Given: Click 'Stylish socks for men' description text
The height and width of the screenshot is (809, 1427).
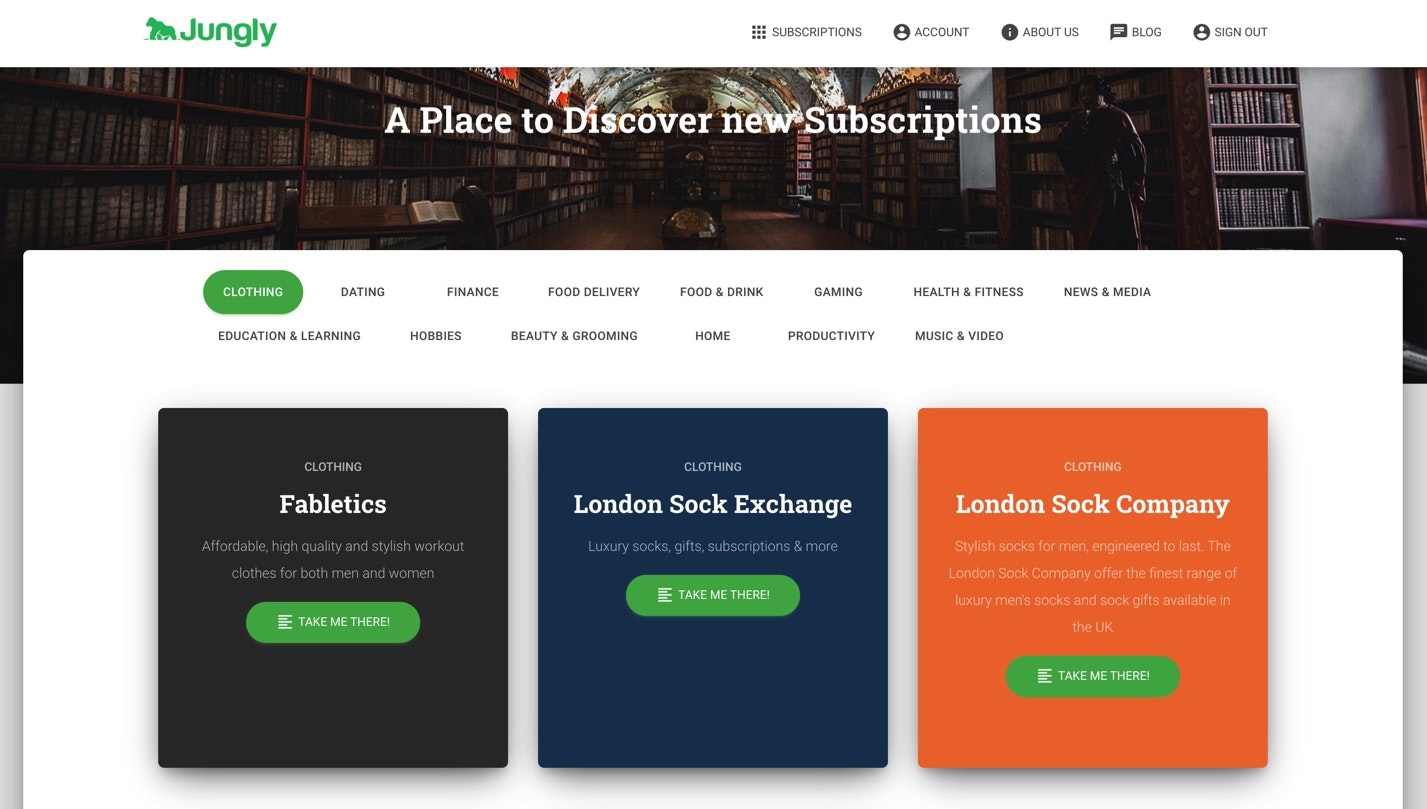Looking at the screenshot, I should click(1093, 587).
